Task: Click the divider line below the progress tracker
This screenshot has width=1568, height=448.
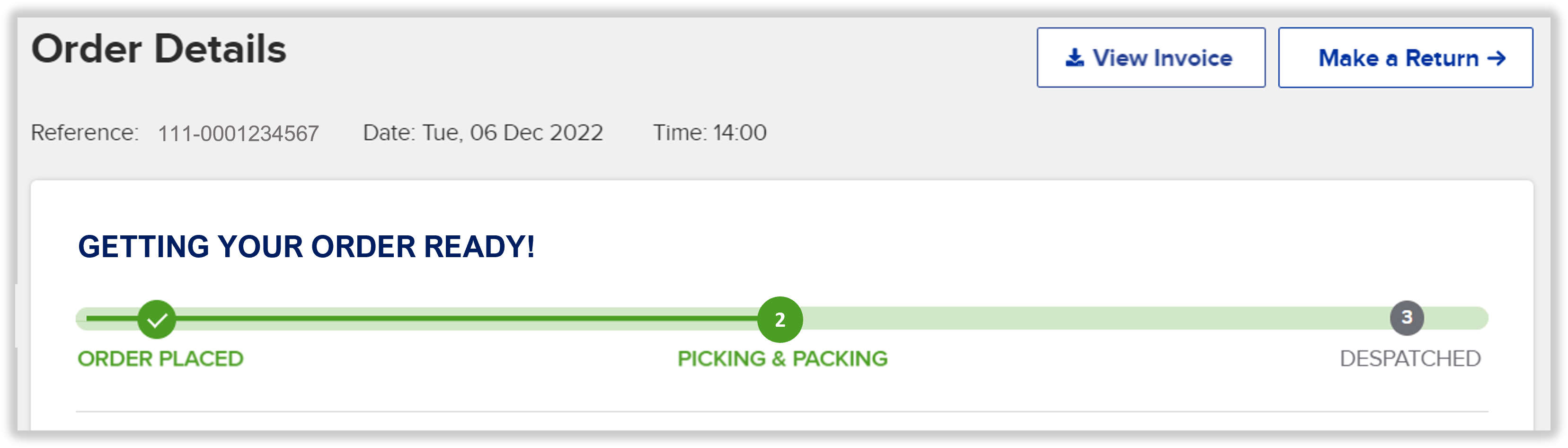Action: [x=781, y=412]
